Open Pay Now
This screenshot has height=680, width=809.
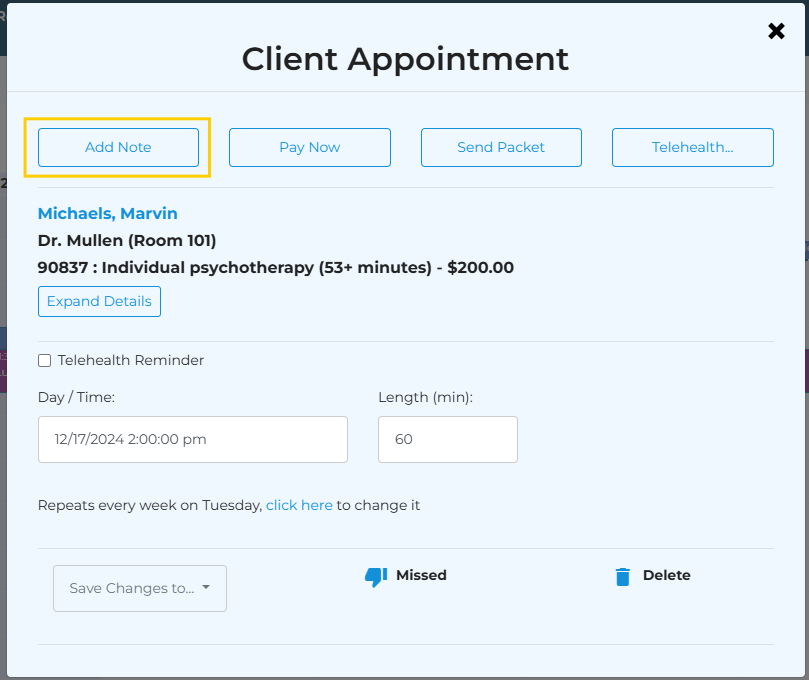tap(310, 148)
